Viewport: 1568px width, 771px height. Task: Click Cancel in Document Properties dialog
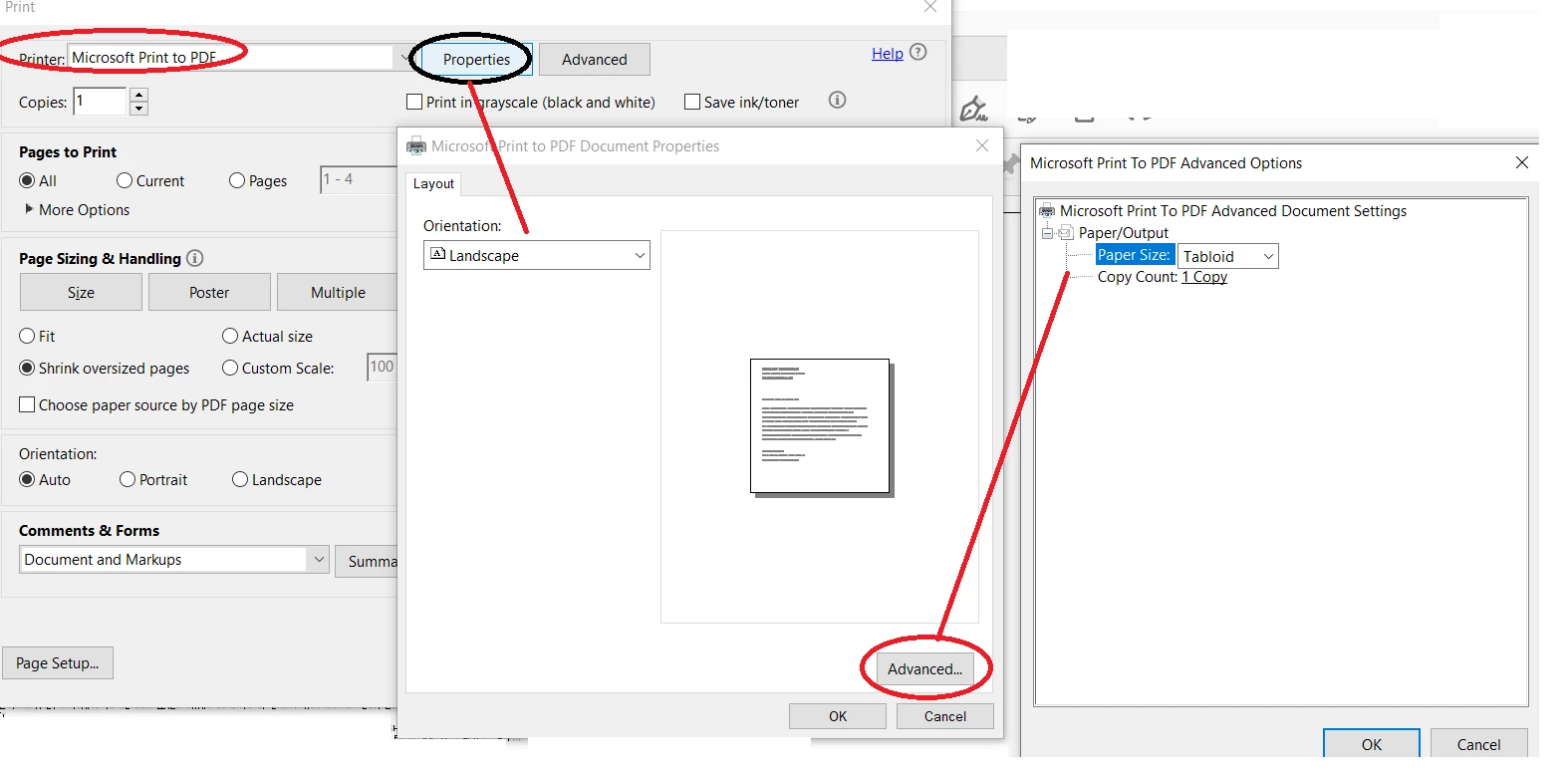(945, 716)
